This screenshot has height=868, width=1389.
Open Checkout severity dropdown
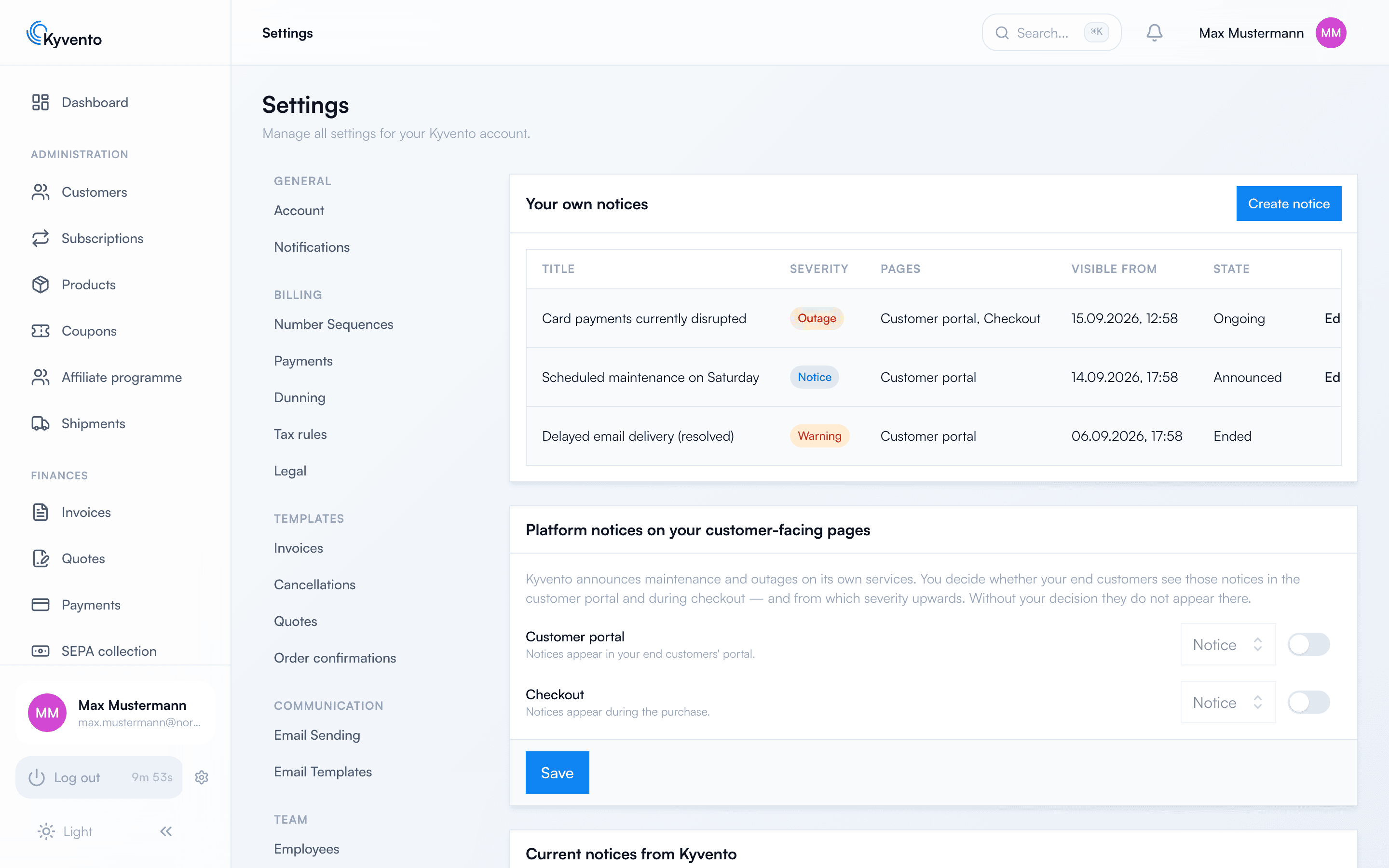click(x=1228, y=702)
